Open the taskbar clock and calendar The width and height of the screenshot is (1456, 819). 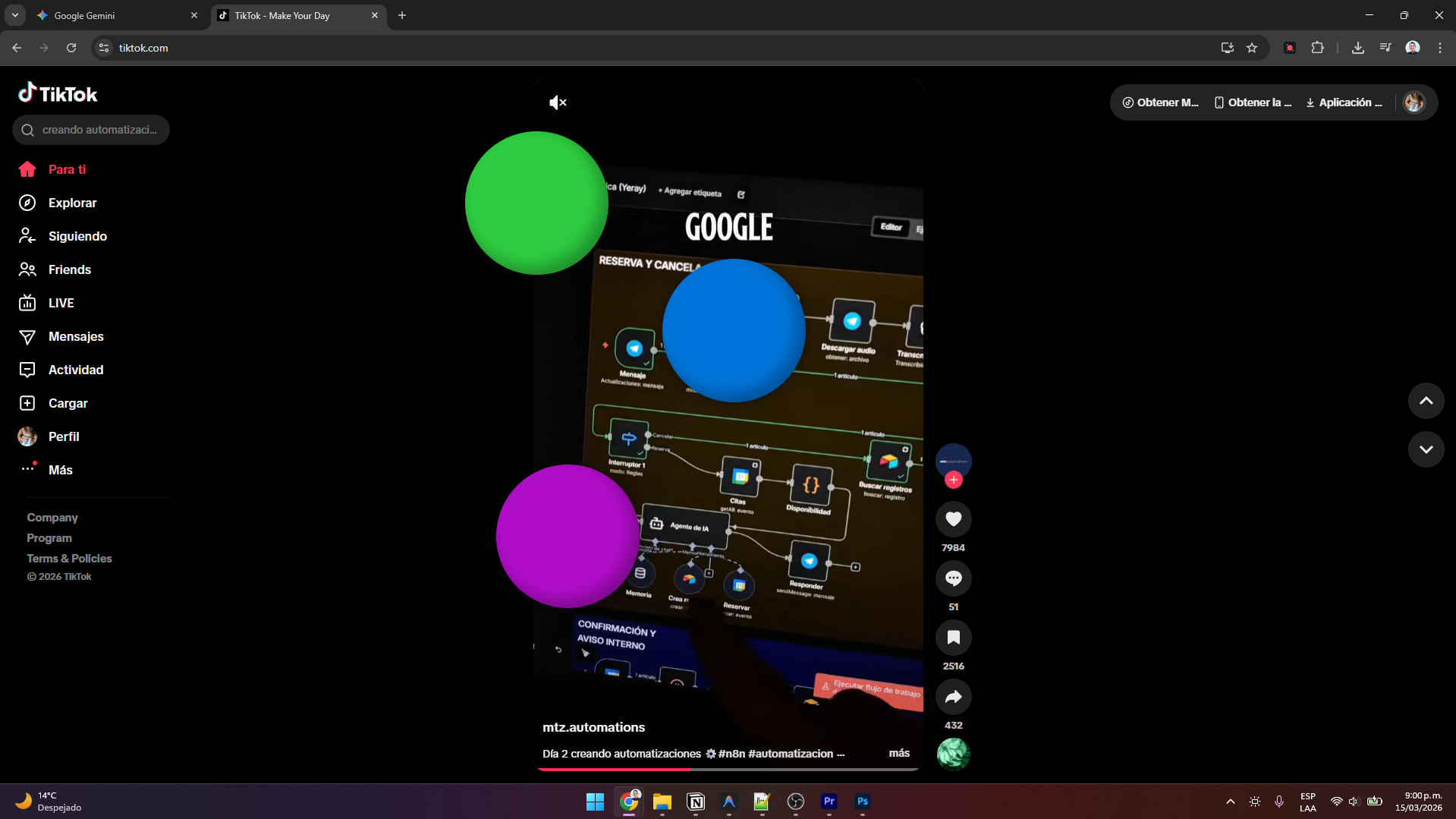point(1419,802)
